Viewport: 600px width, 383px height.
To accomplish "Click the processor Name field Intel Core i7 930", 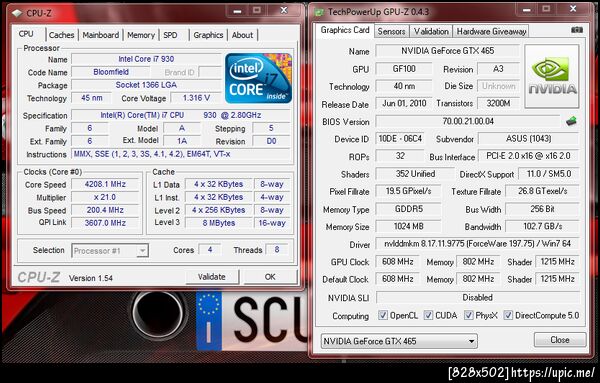I will (146, 59).
